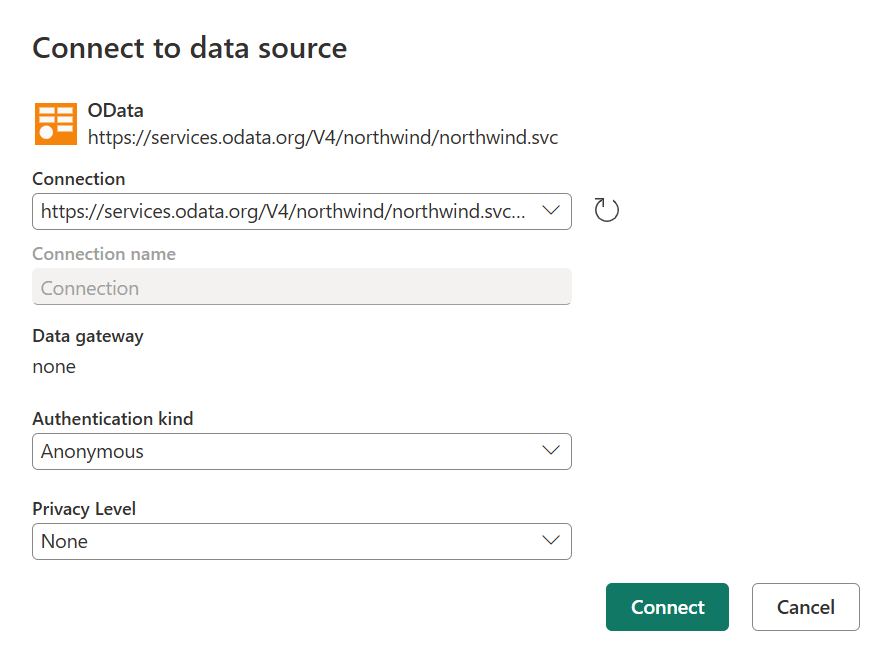Click the service URL under the OData title
The image size is (895, 665).
[x=322, y=137]
